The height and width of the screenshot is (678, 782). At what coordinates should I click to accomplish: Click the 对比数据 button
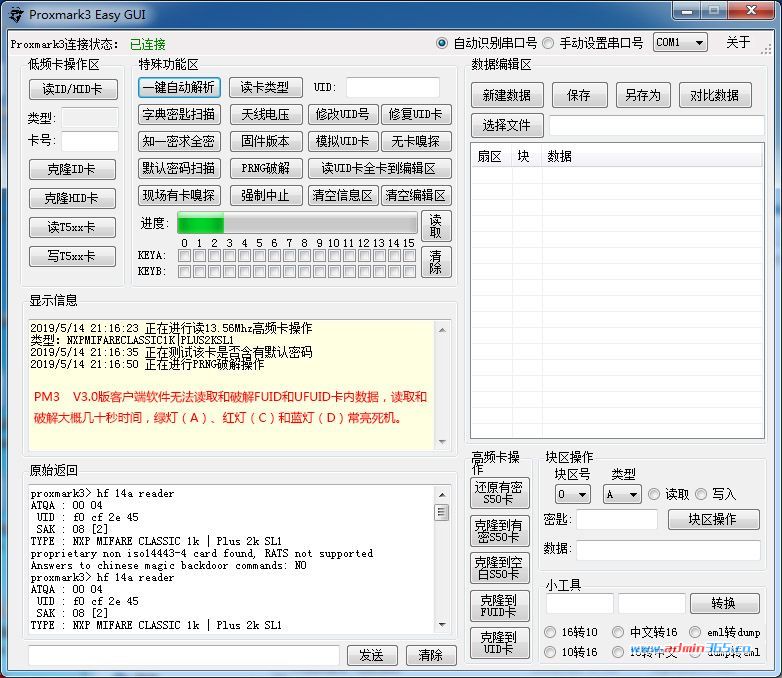[x=715, y=95]
